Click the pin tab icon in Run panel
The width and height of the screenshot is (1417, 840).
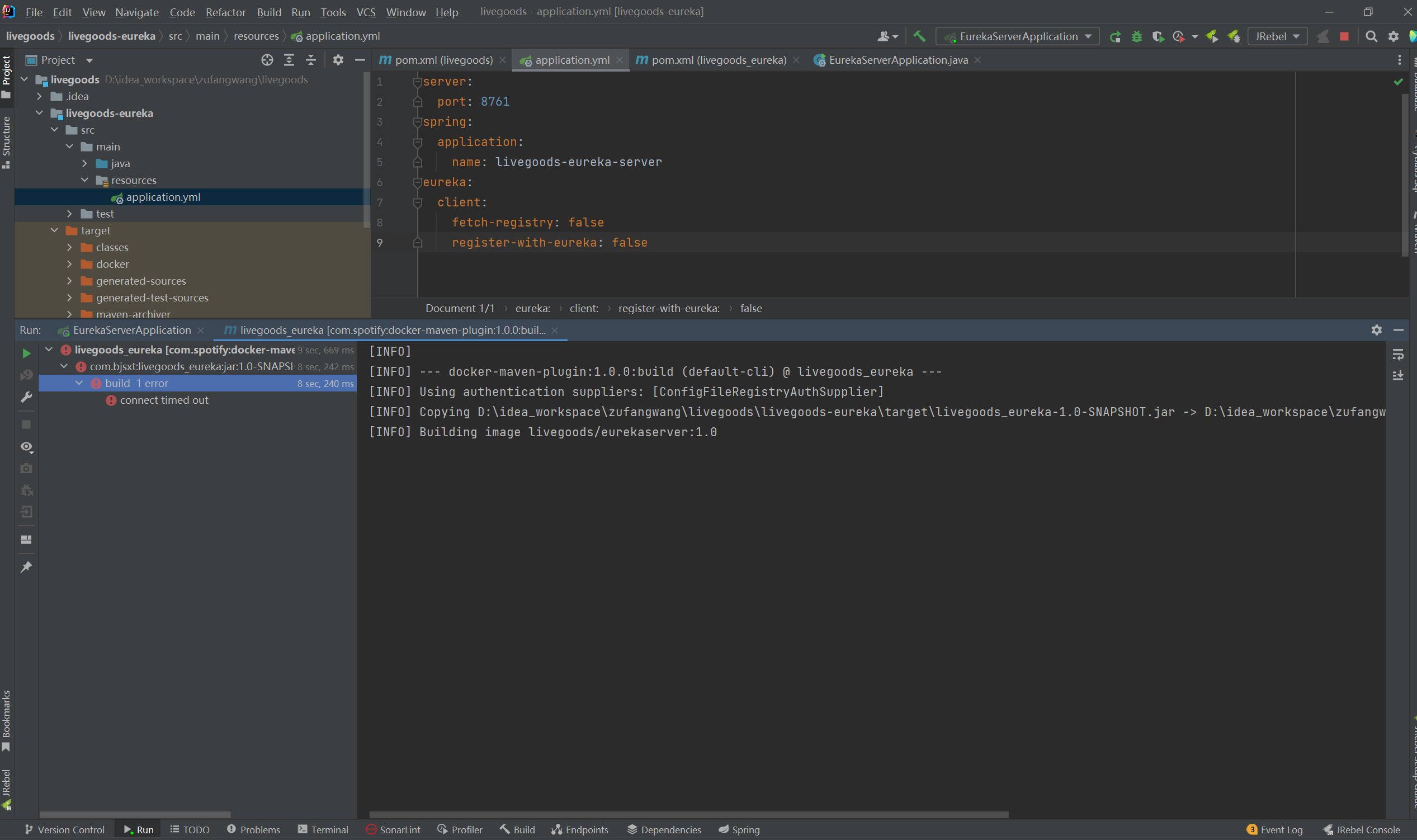pyautogui.click(x=26, y=567)
